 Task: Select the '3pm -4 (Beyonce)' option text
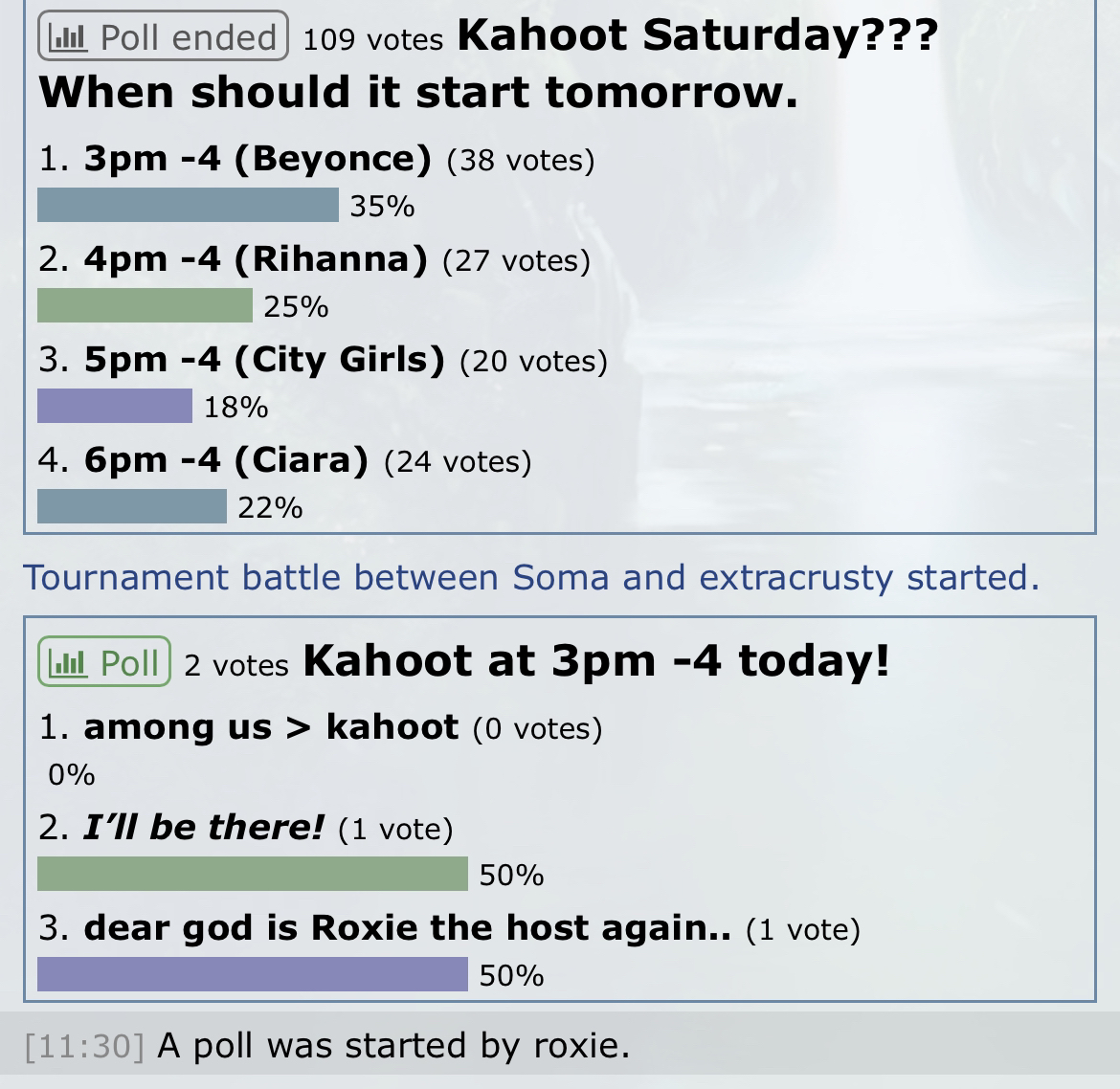[258, 159]
